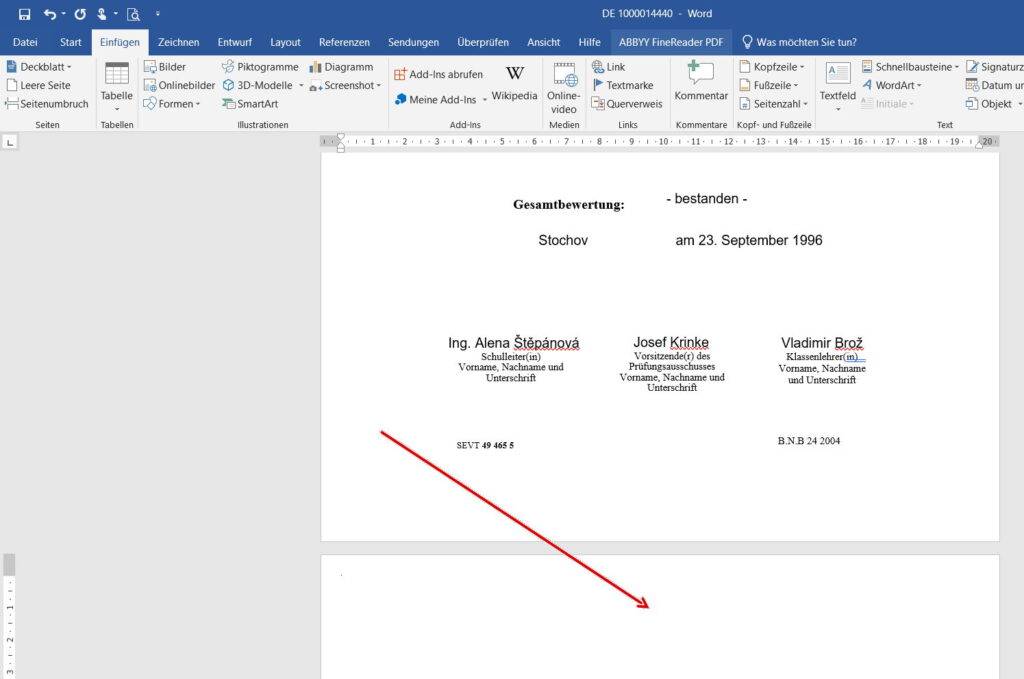Click the tab stop selector at ruler corner

[10, 142]
